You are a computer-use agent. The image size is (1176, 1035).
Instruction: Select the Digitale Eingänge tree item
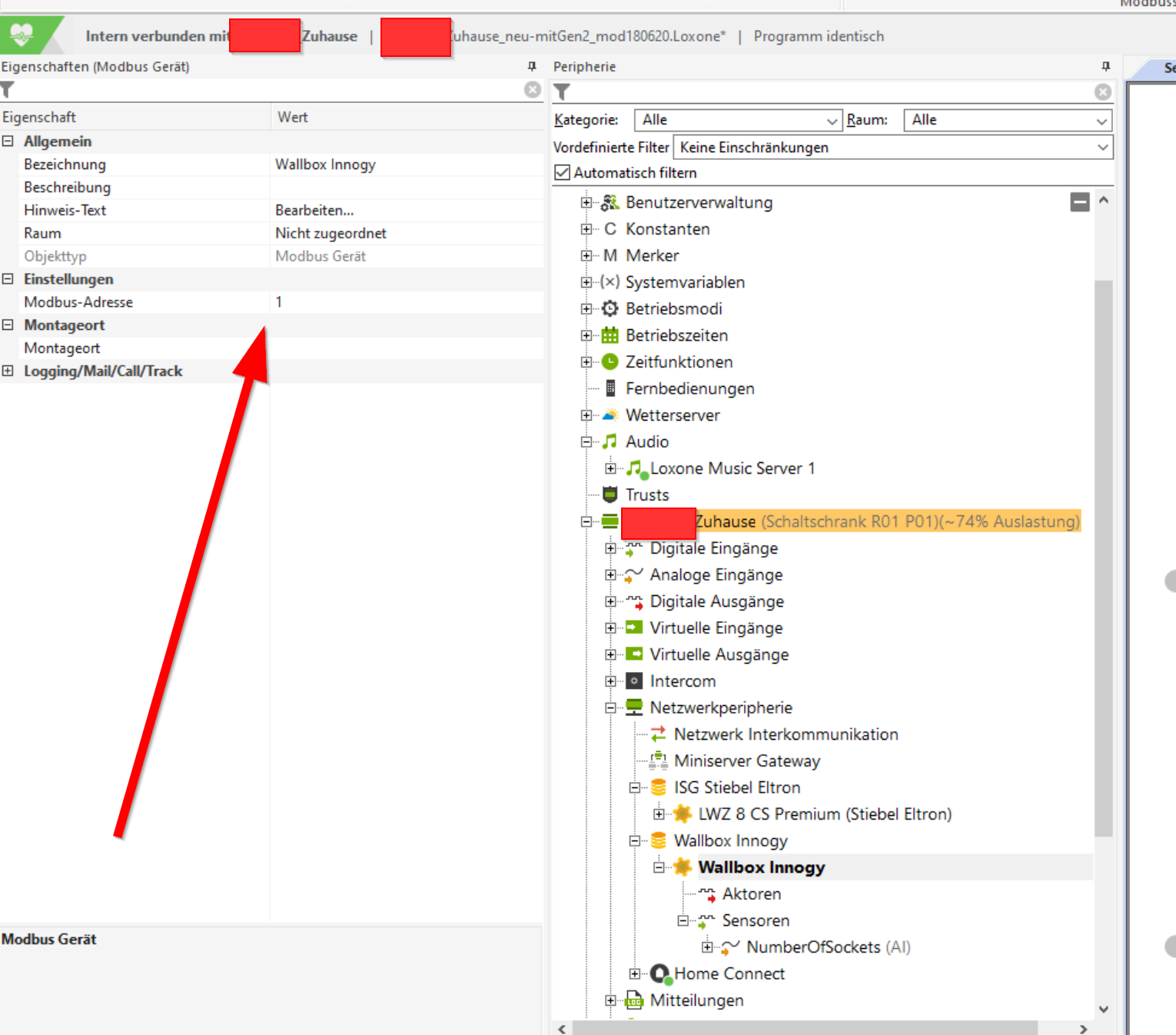(x=714, y=548)
